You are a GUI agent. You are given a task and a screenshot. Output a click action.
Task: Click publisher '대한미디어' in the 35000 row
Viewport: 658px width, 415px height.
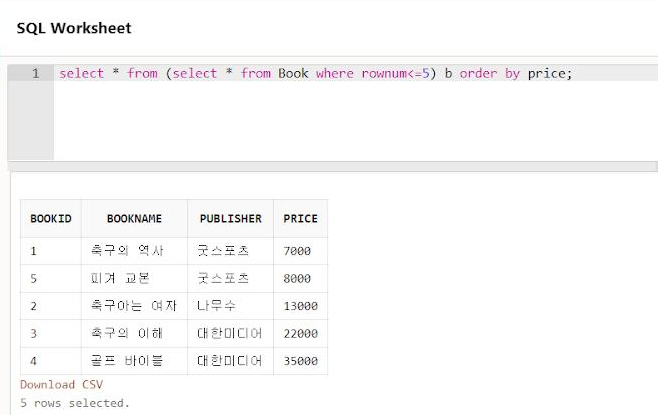click(x=230, y=360)
